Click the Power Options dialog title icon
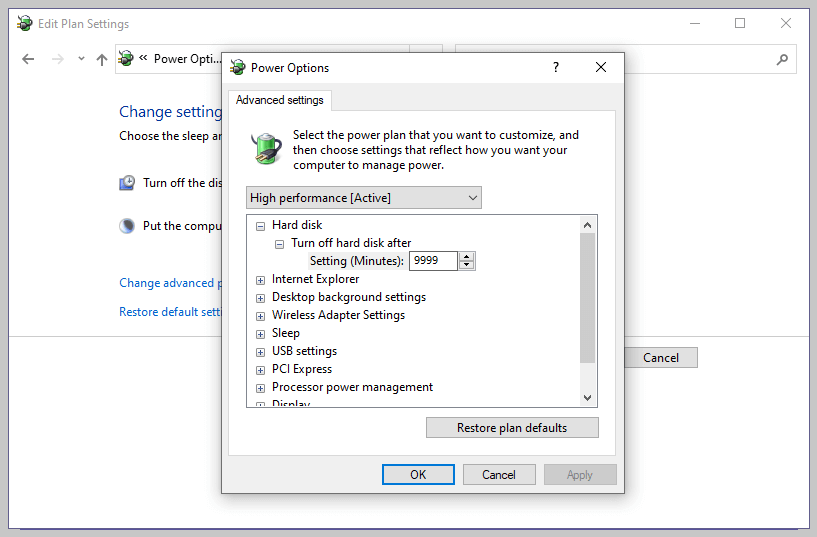This screenshot has width=817, height=537. click(x=238, y=68)
